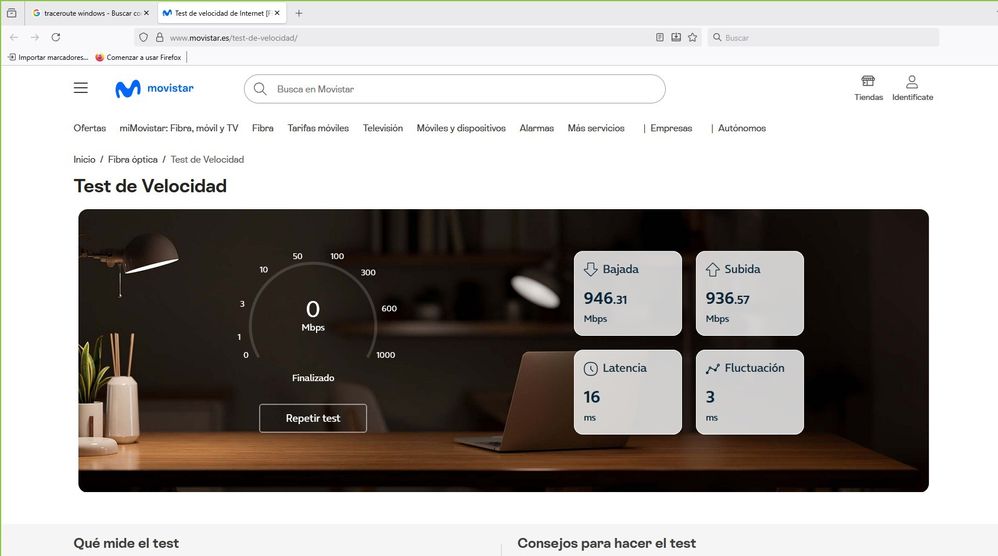Image resolution: width=998 pixels, height=556 pixels.
Task: Go to the Televisión section
Action: pos(383,128)
